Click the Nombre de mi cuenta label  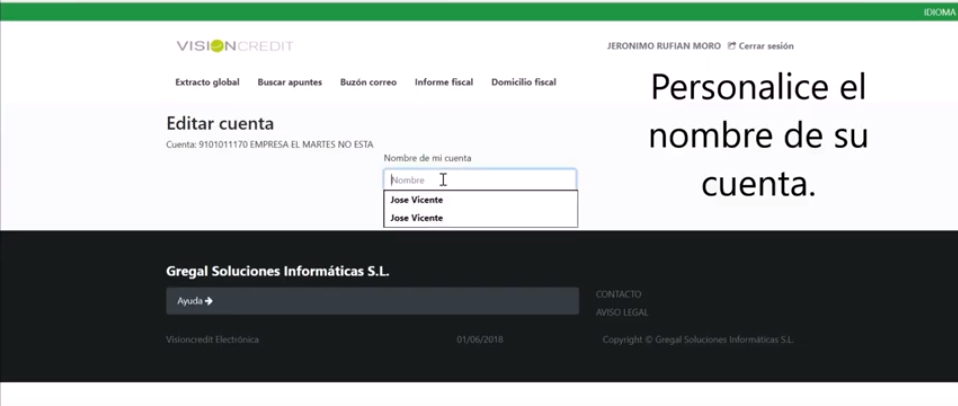click(427, 158)
